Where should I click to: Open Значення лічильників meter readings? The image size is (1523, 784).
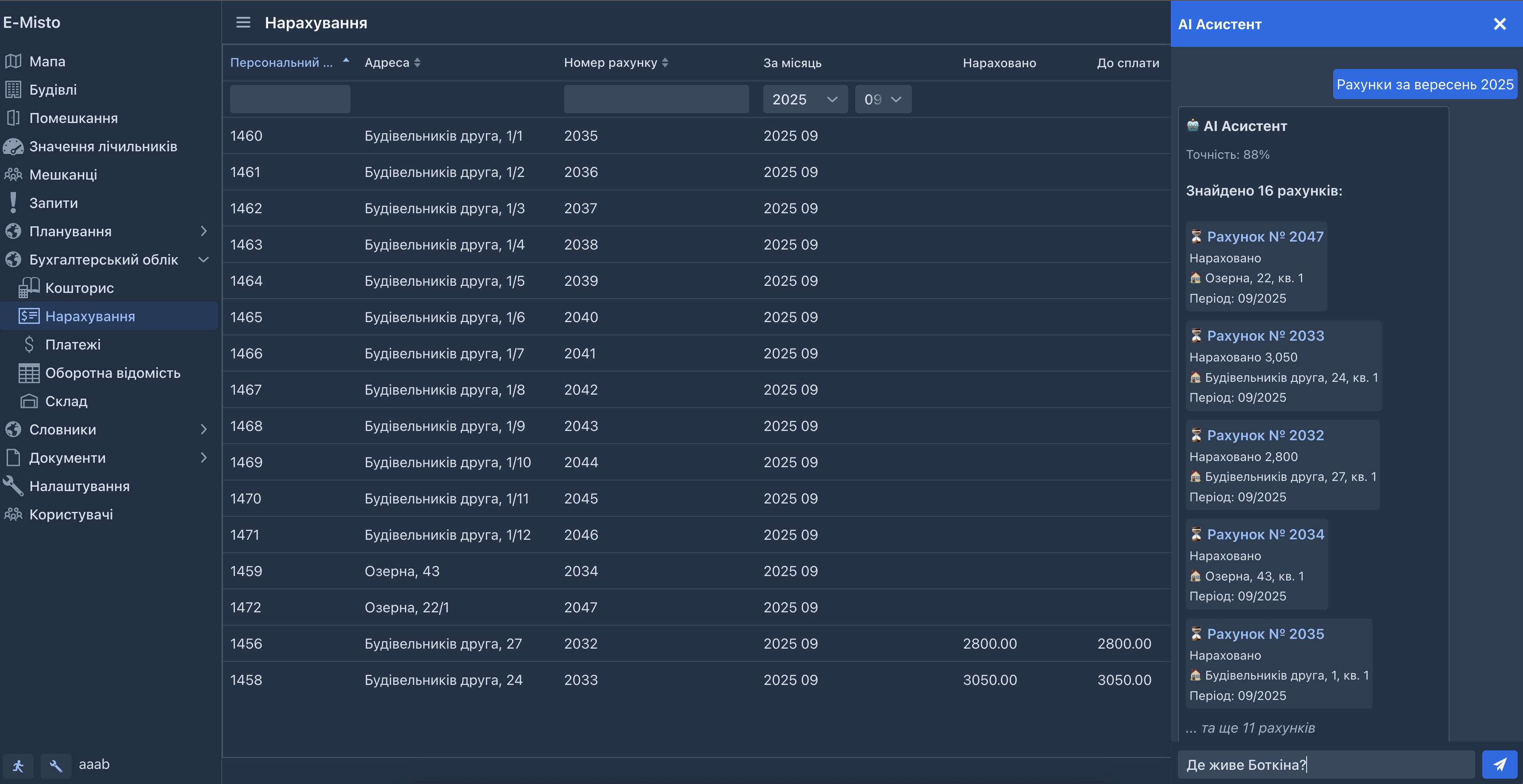point(103,146)
